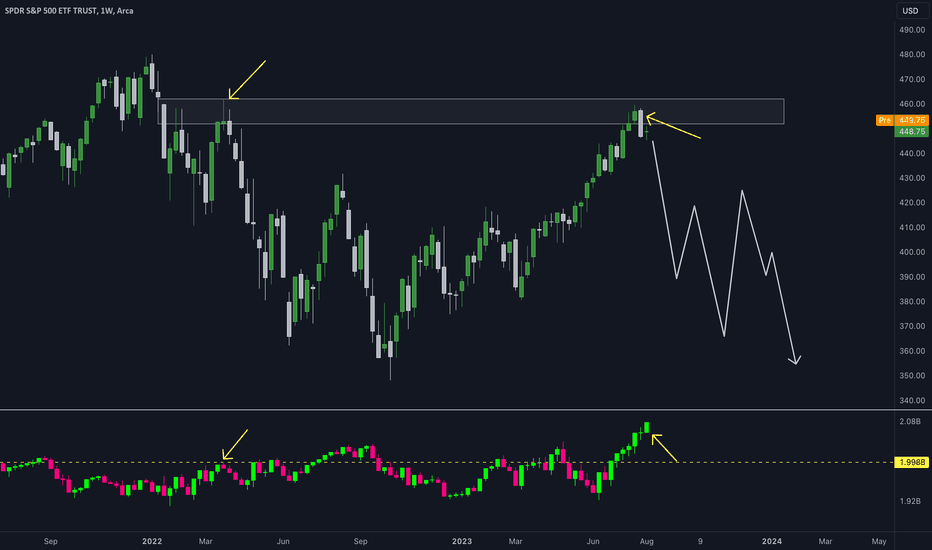
Task: Click the 380.00 price axis label
Action: point(912,301)
